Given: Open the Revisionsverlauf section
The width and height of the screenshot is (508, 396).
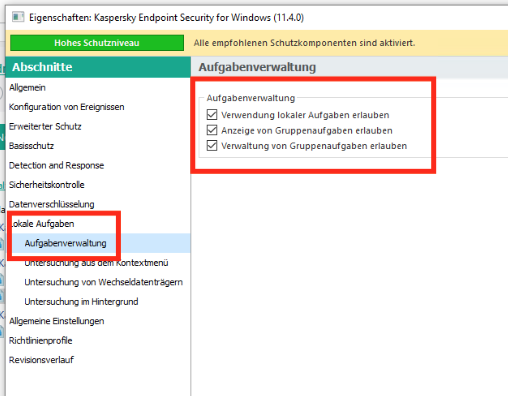Looking at the screenshot, I should 41,360.
